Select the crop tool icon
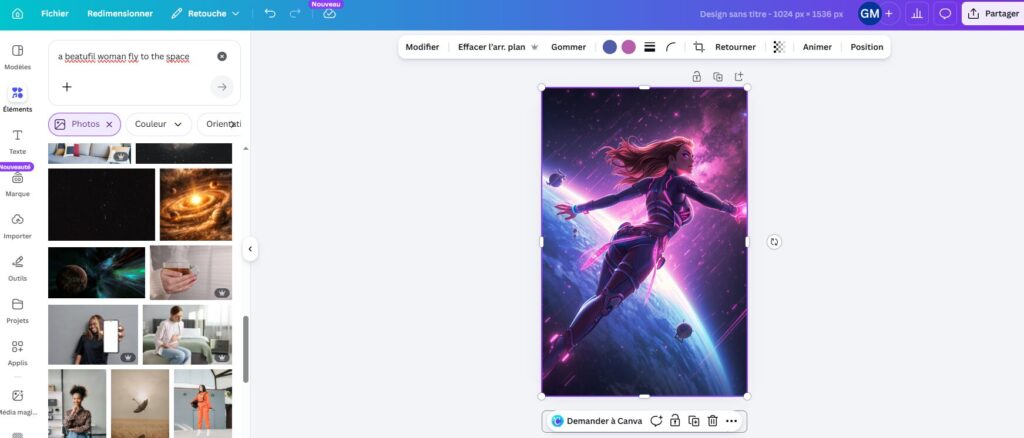This screenshot has width=1024, height=438. pos(699,47)
